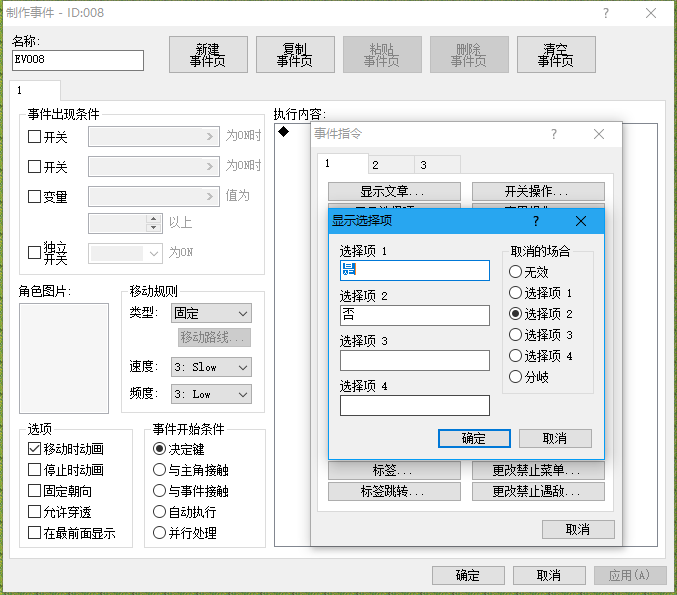The height and width of the screenshot is (595, 677).
Task: Click 新建事件页 button
Action: tap(208, 54)
